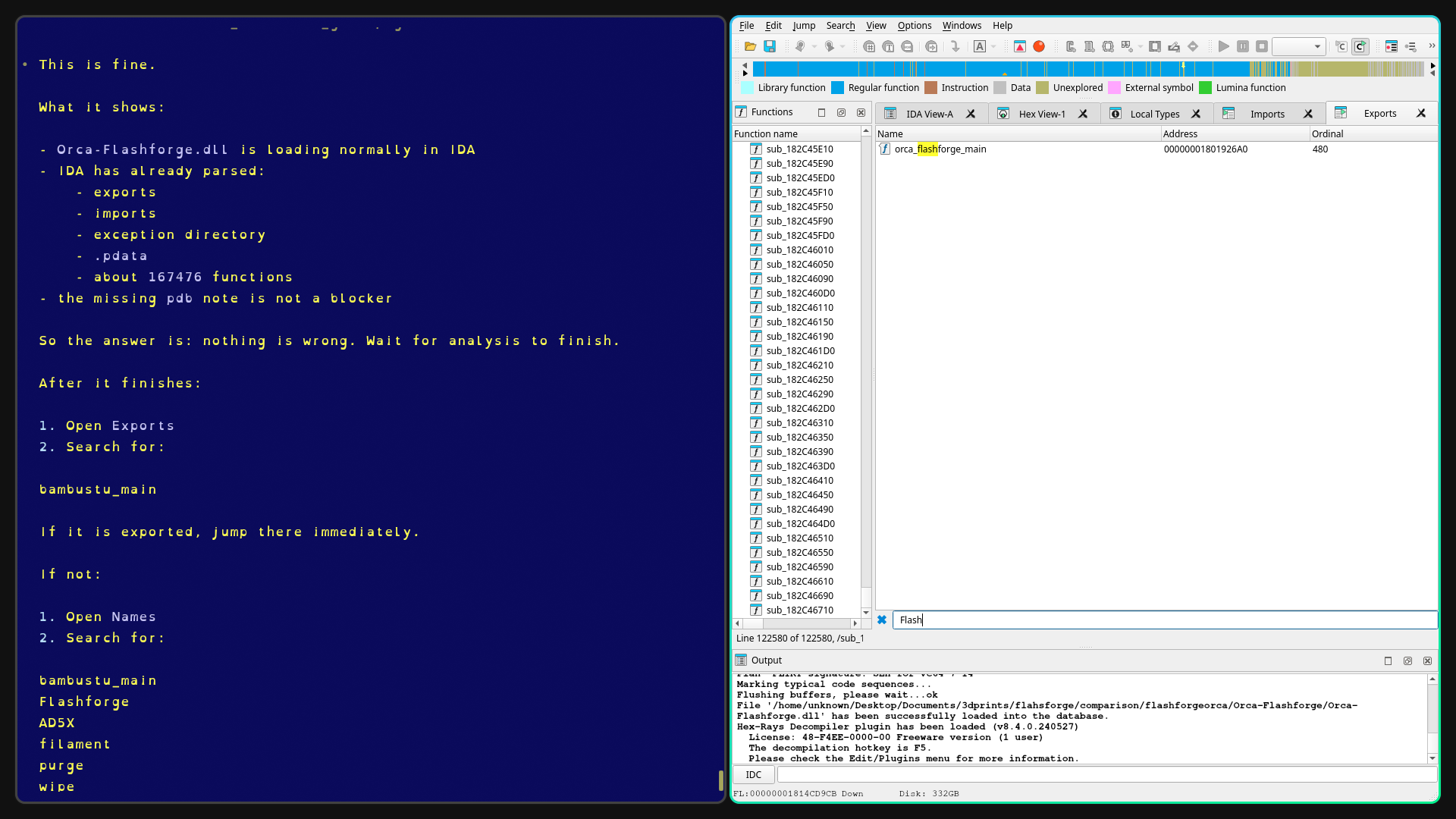Click the IDC language button
1456x819 pixels.
click(753, 774)
